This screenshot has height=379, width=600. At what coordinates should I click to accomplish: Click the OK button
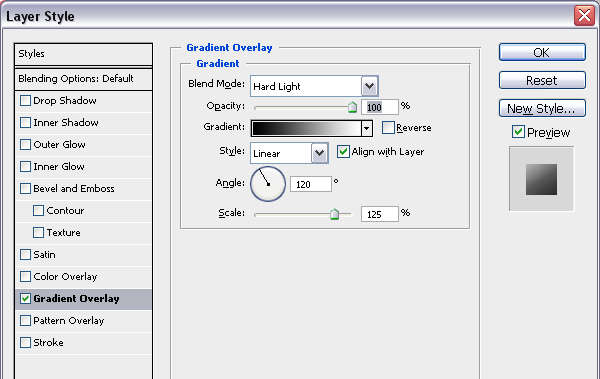(x=542, y=52)
